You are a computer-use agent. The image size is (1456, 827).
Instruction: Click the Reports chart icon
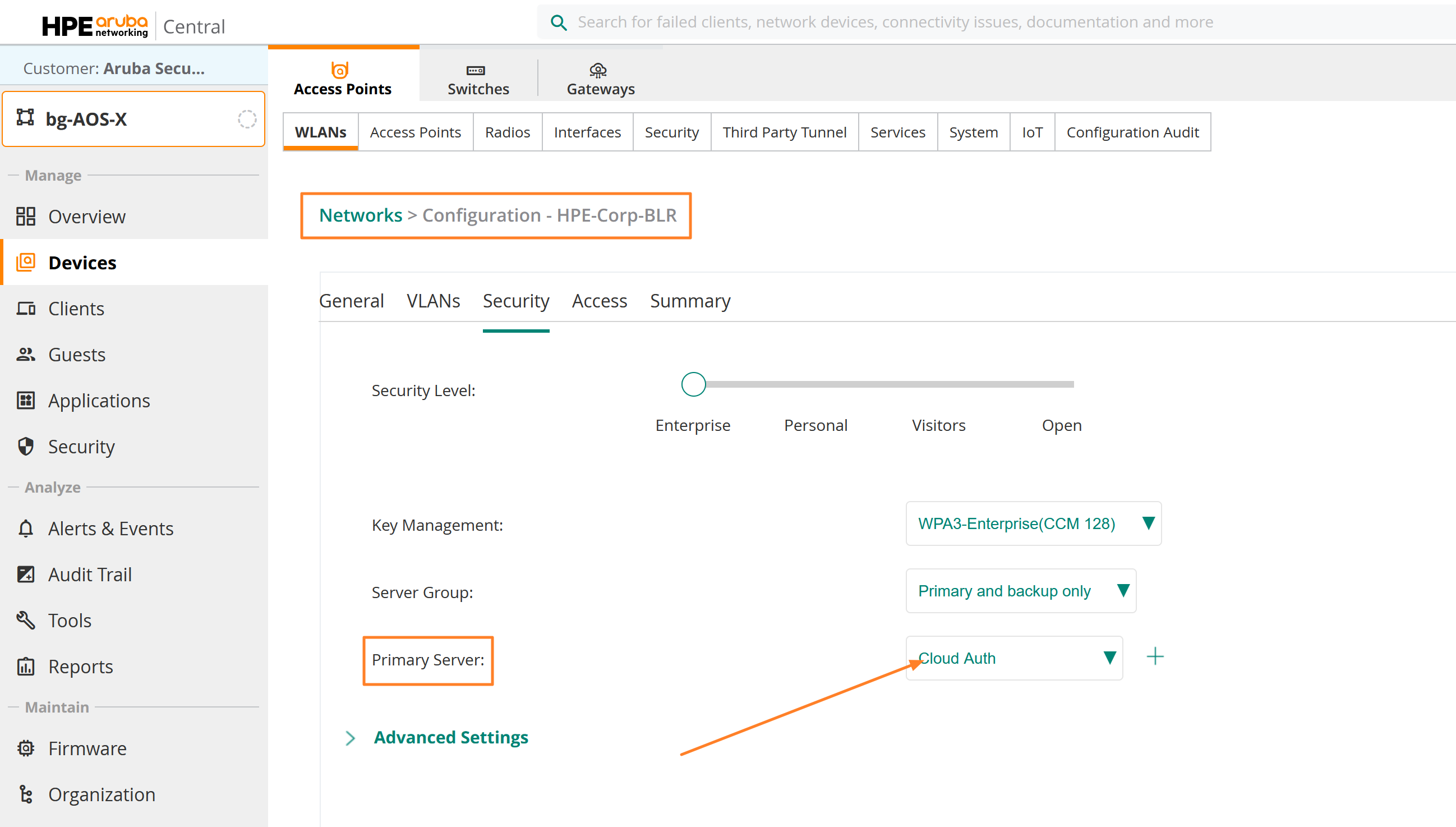[26, 667]
